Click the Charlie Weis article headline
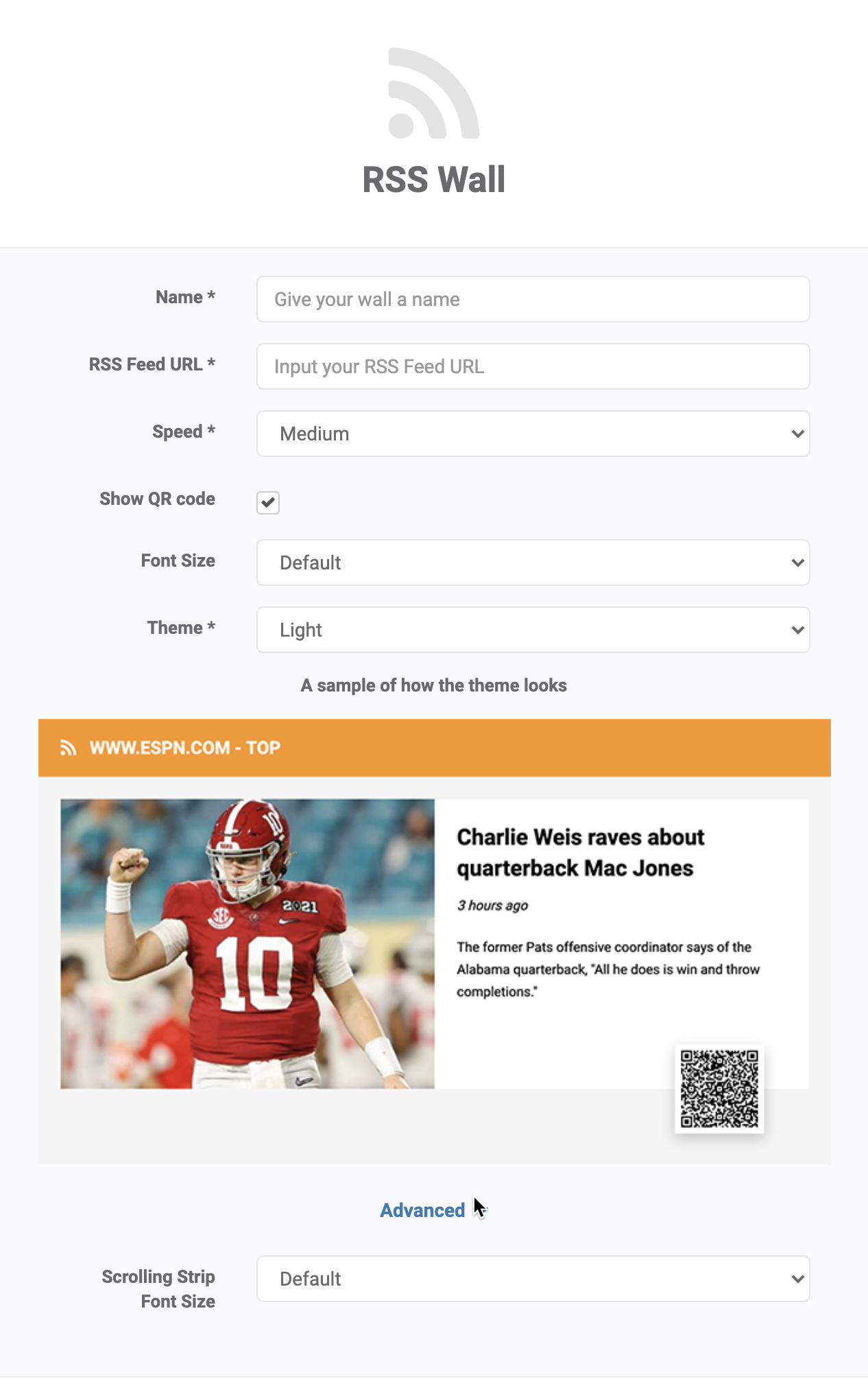868x1383 pixels. (x=580, y=853)
